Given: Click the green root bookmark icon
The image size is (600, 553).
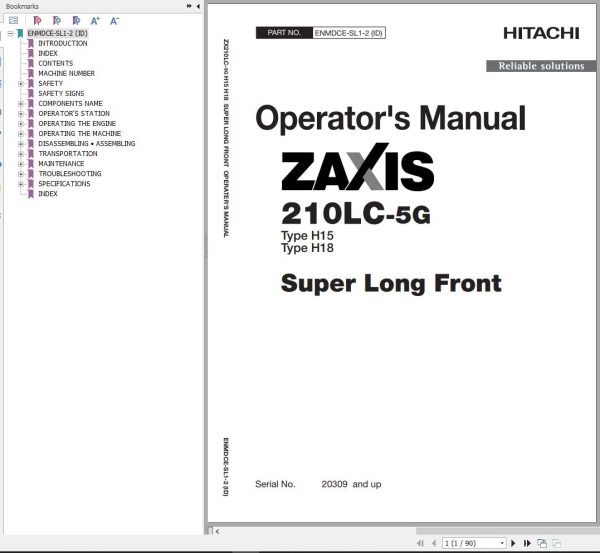Looking at the screenshot, I should tap(20, 33).
